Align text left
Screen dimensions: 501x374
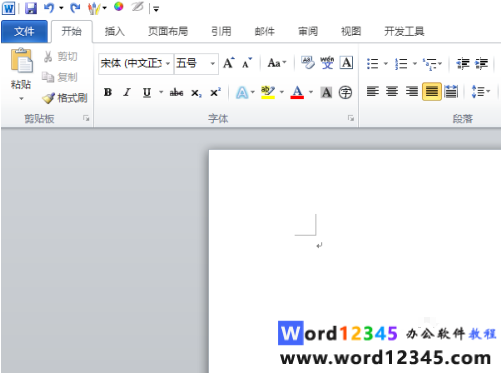tap(373, 91)
